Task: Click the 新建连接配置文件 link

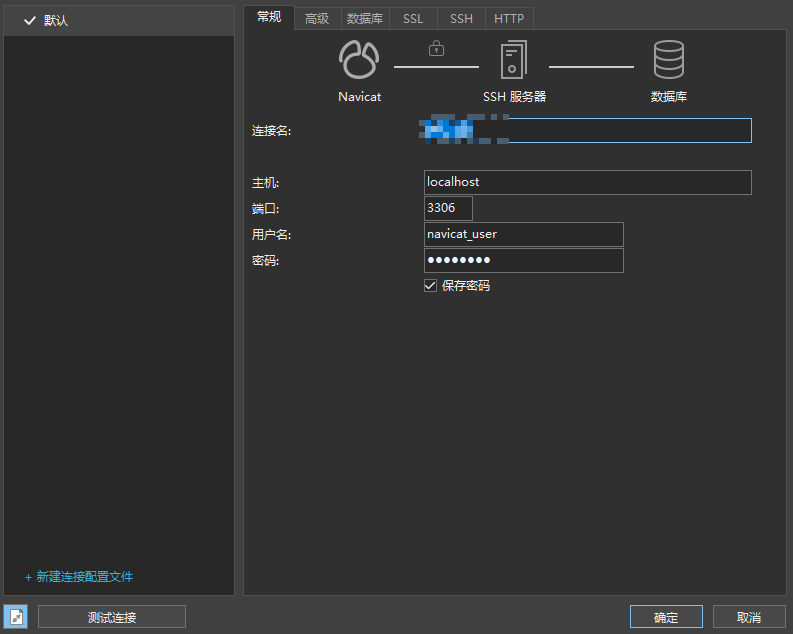Action: point(79,576)
